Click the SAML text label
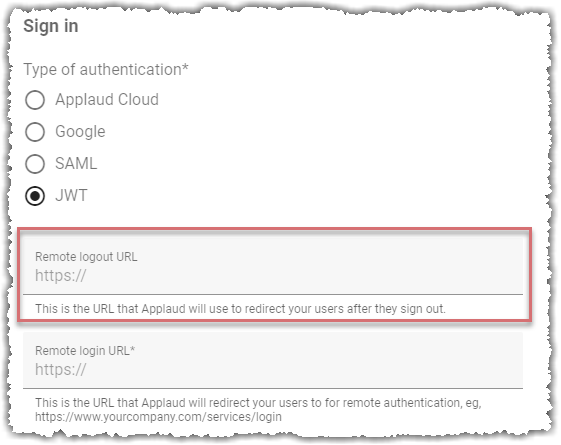561x445 pixels. 76,163
